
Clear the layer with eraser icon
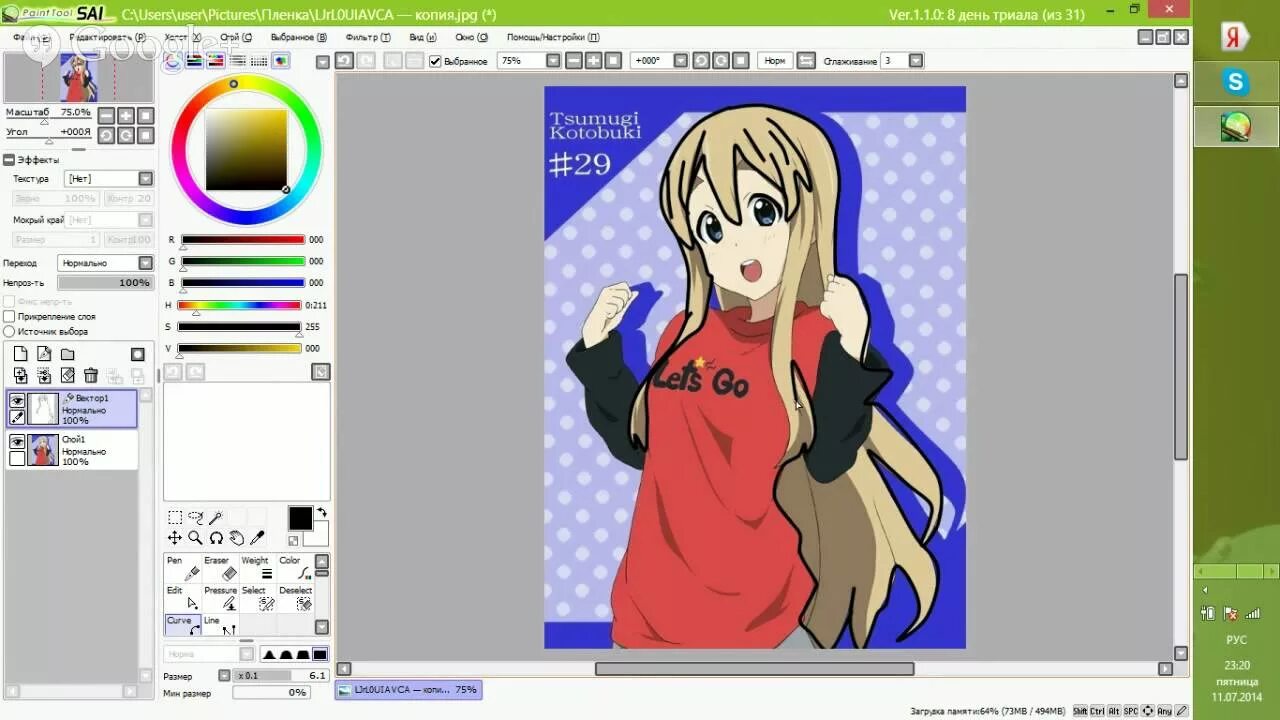pos(67,376)
